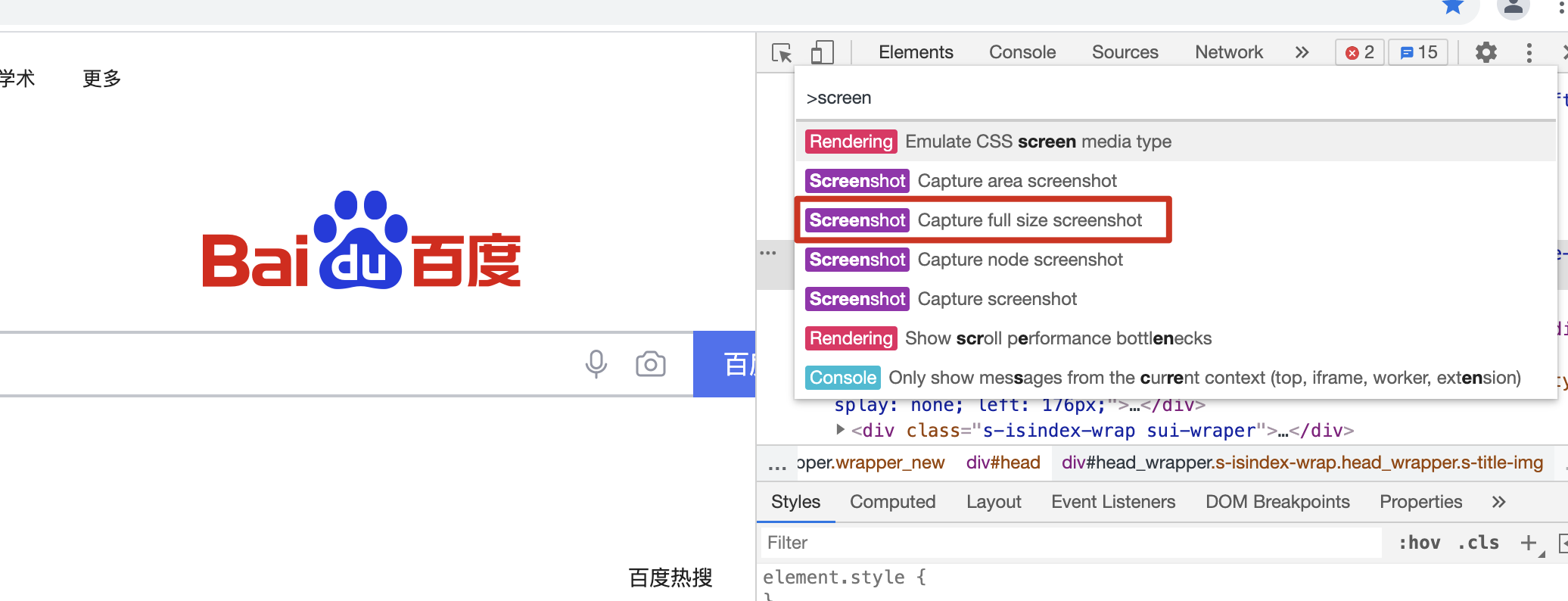
Task: Open the 学术 navigation link
Action: (17, 78)
